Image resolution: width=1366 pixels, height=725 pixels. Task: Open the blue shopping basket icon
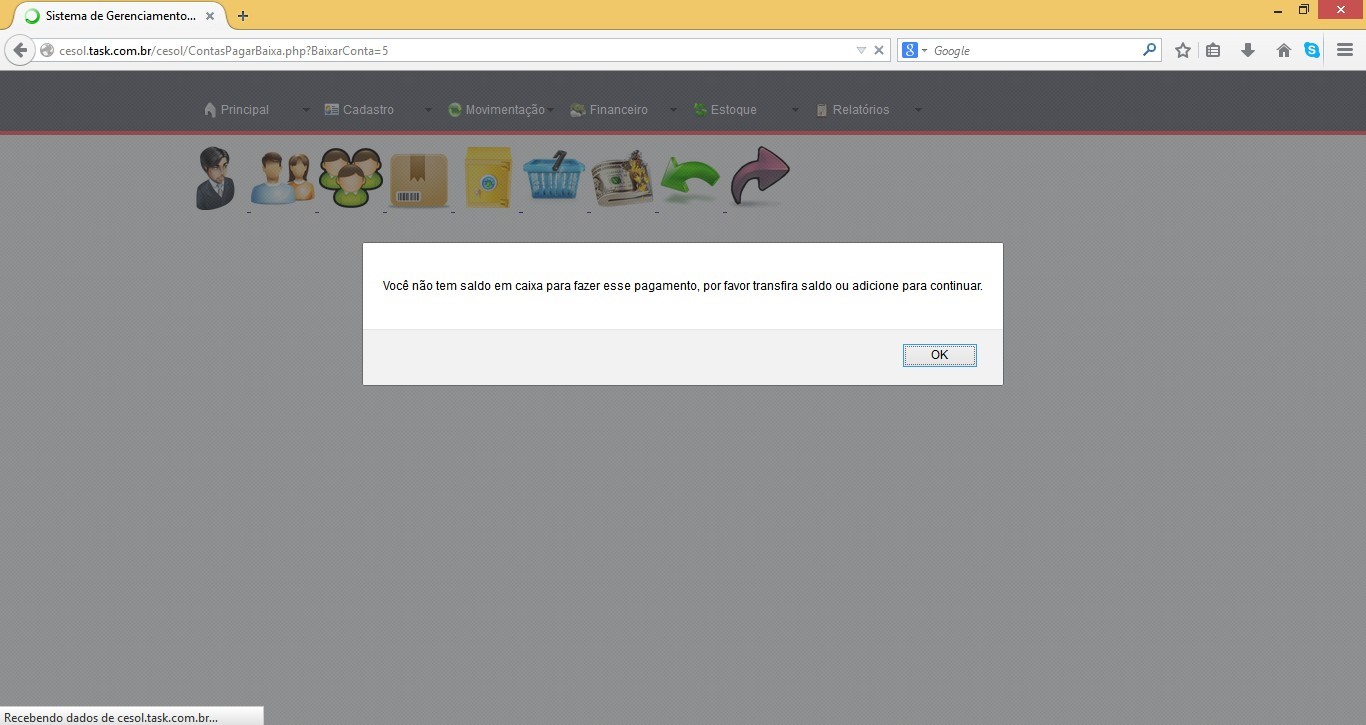point(554,178)
